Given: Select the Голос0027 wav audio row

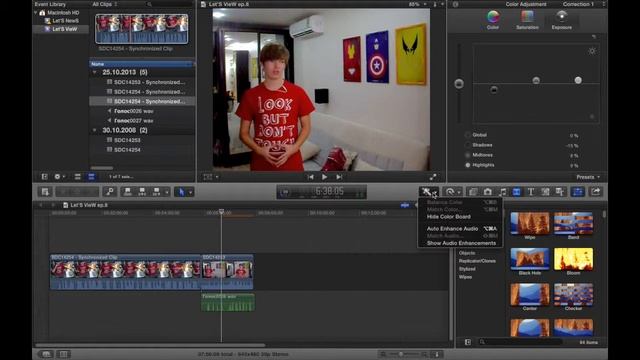Looking at the screenshot, I should [133, 121].
